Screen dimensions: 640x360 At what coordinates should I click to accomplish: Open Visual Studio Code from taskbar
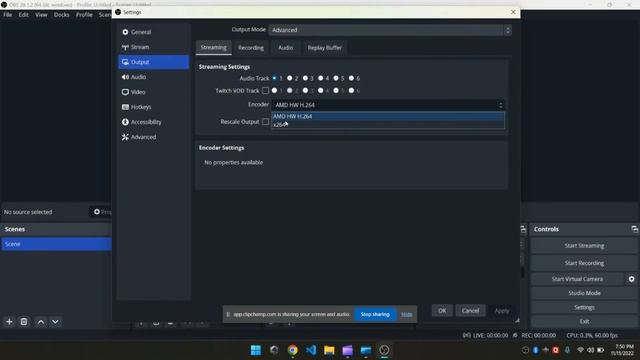311,350
